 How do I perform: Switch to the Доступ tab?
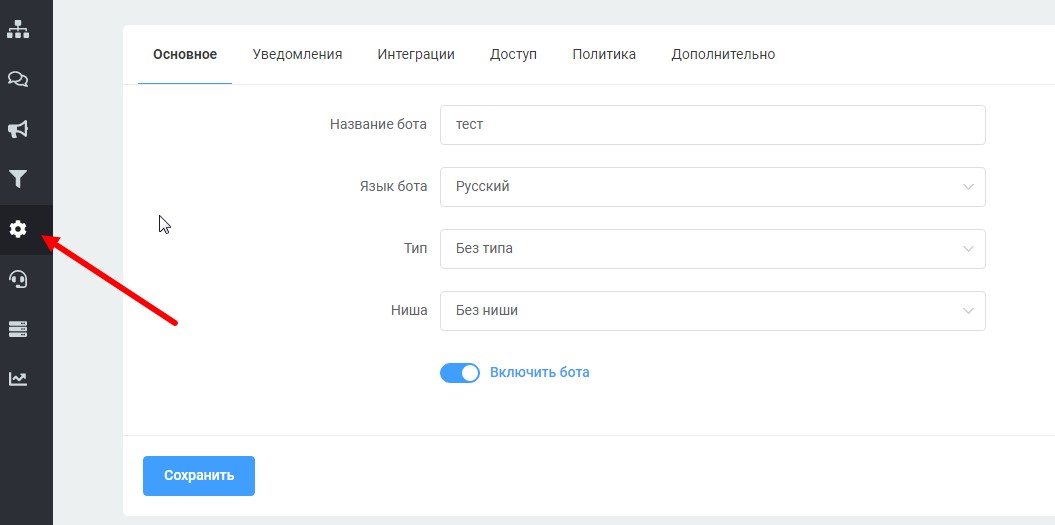[x=513, y=54]
